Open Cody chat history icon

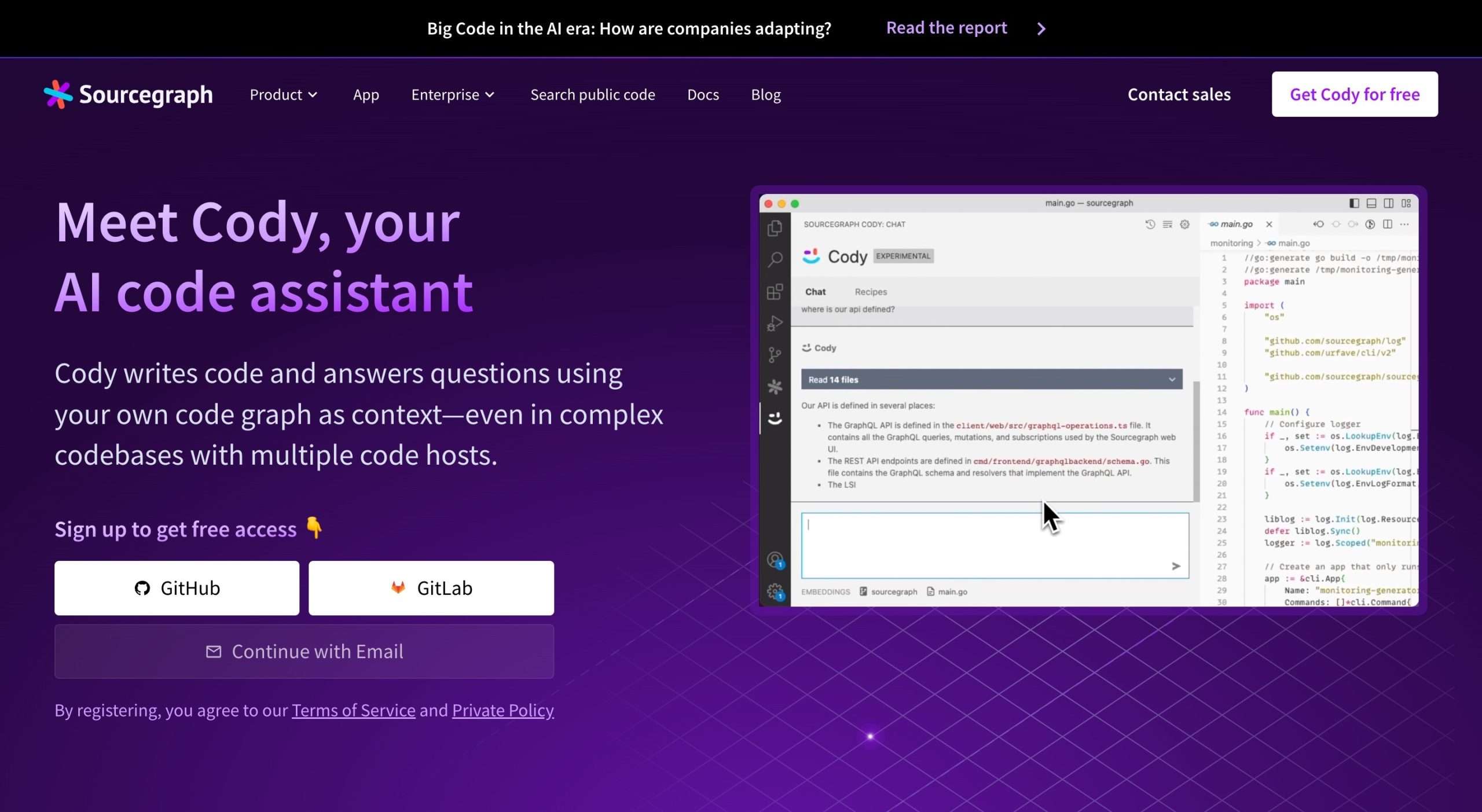pyautogui.click(x=1150, y=225)
